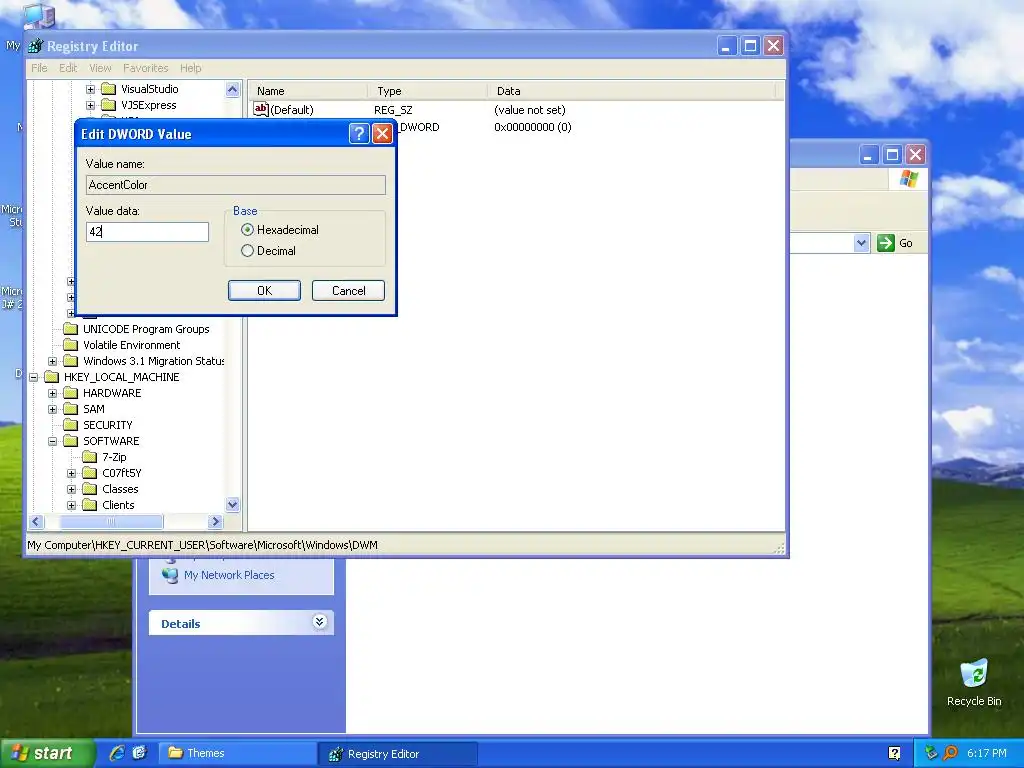Click the Clients folder icon
The image size is (1024, 768).
(x=89, y=505)
